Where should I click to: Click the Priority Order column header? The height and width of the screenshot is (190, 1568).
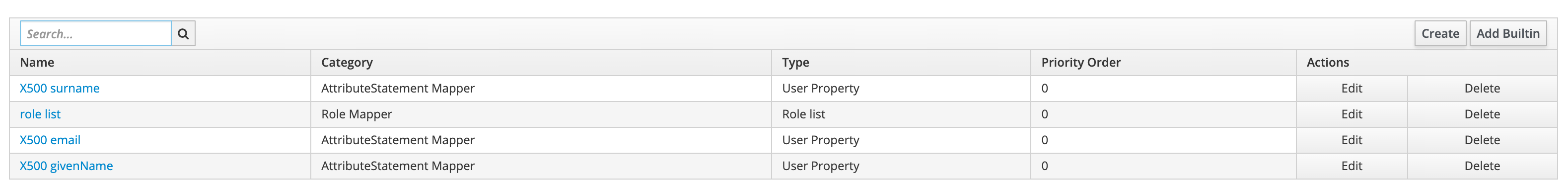pyautogui.click(x=1080, y=62)
